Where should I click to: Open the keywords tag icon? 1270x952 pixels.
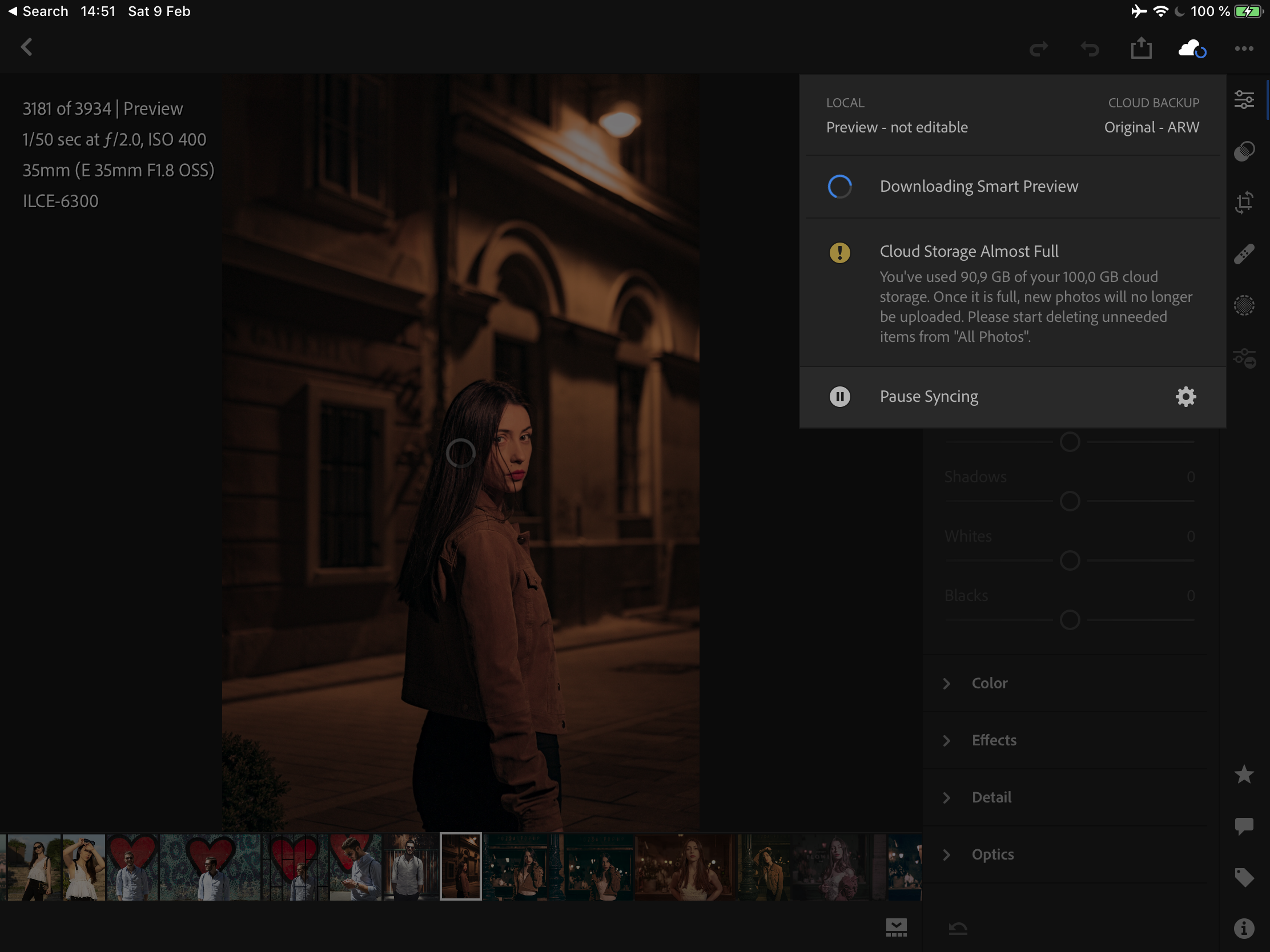click(1244, 877)
